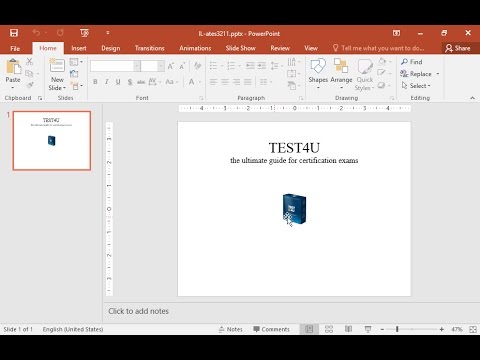Click the Save icon in the quick access toolbar

(14, 33)
